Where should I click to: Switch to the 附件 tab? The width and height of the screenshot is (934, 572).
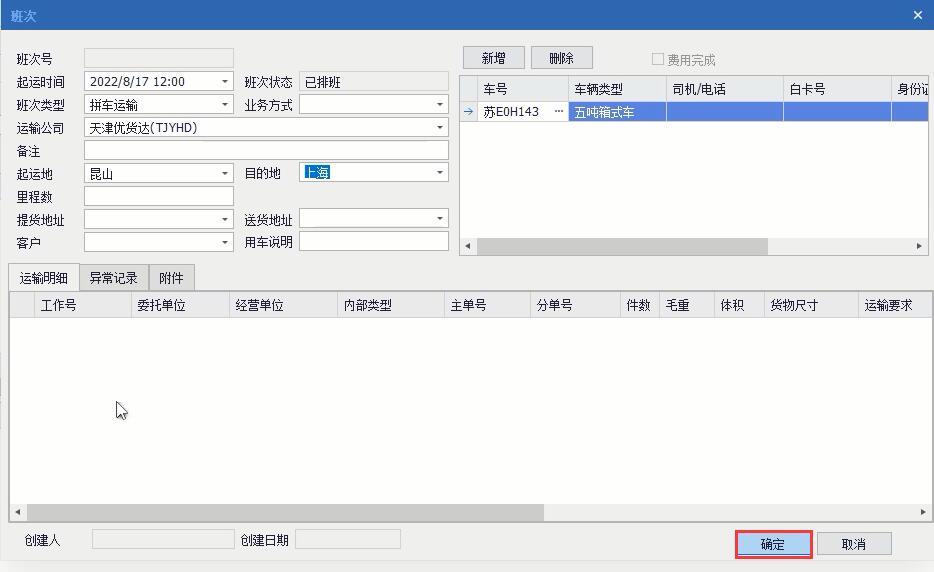171,278
